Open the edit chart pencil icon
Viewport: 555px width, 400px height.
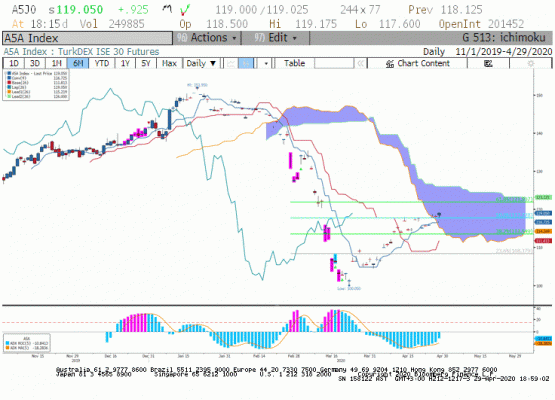pos(488,63)
